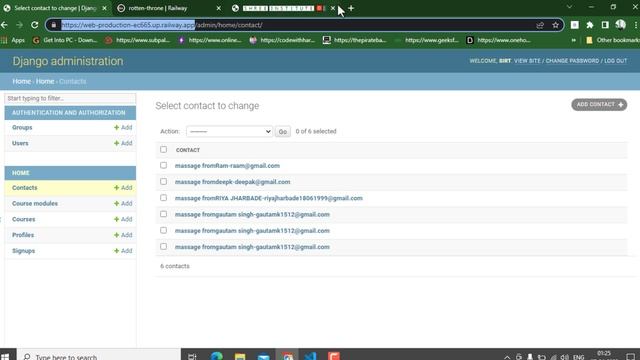The width and height of the screenshot is (640, 360).
Task: Open the browser side panel icon
Action: 605,25
